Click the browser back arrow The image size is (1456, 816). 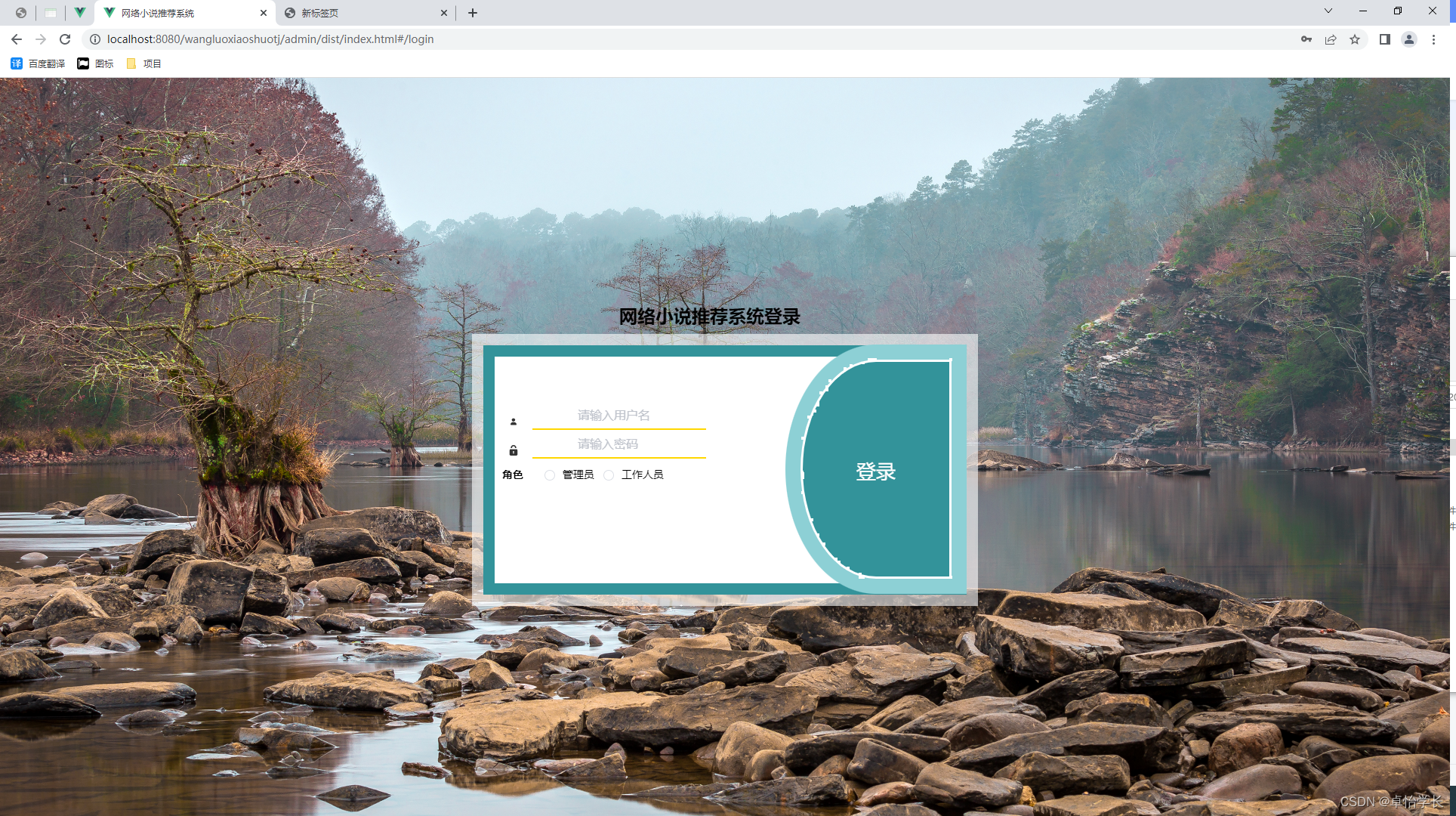tap(17, 39)
